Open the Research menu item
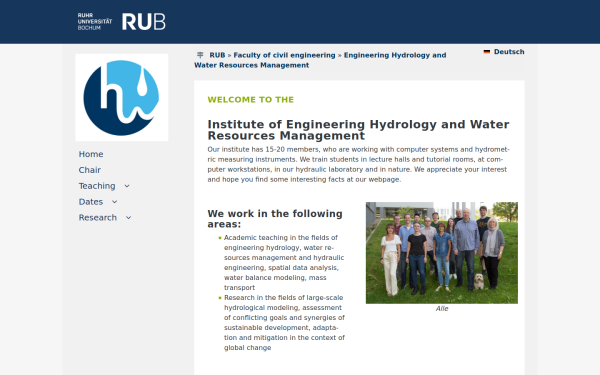This screenshot has width=600, height=375. click(x=98, y=218)
